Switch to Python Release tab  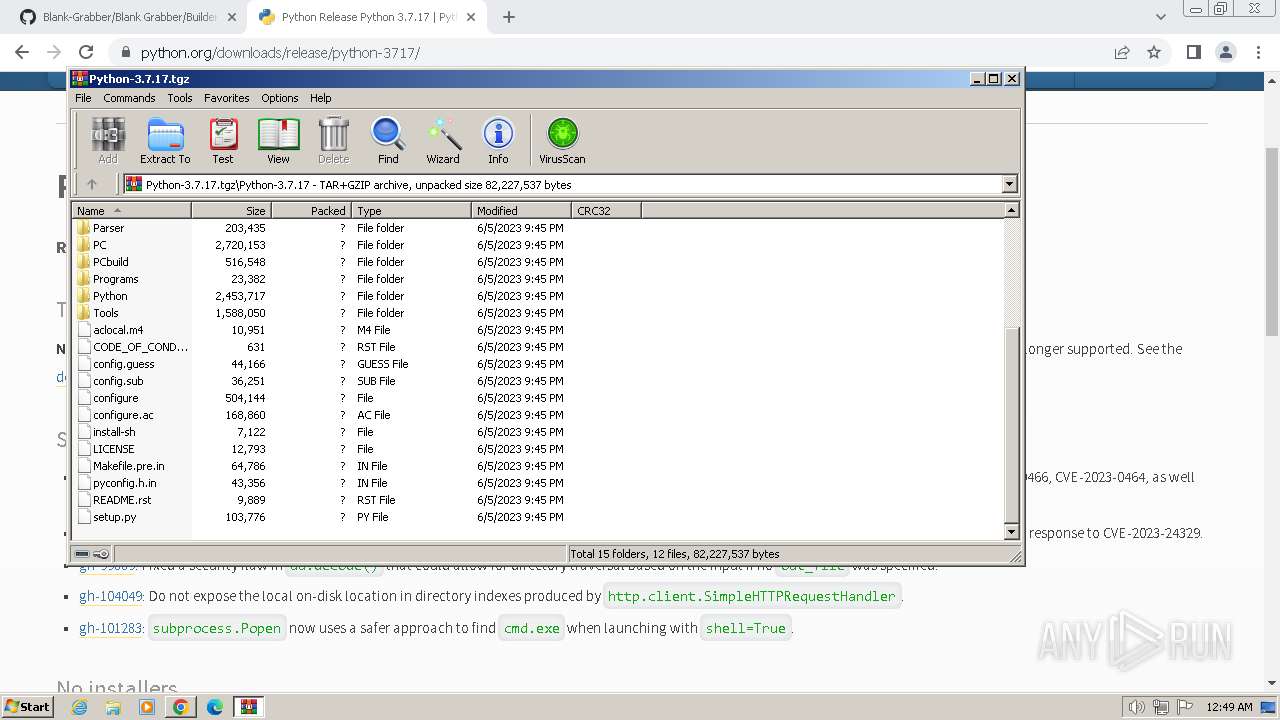366,17
